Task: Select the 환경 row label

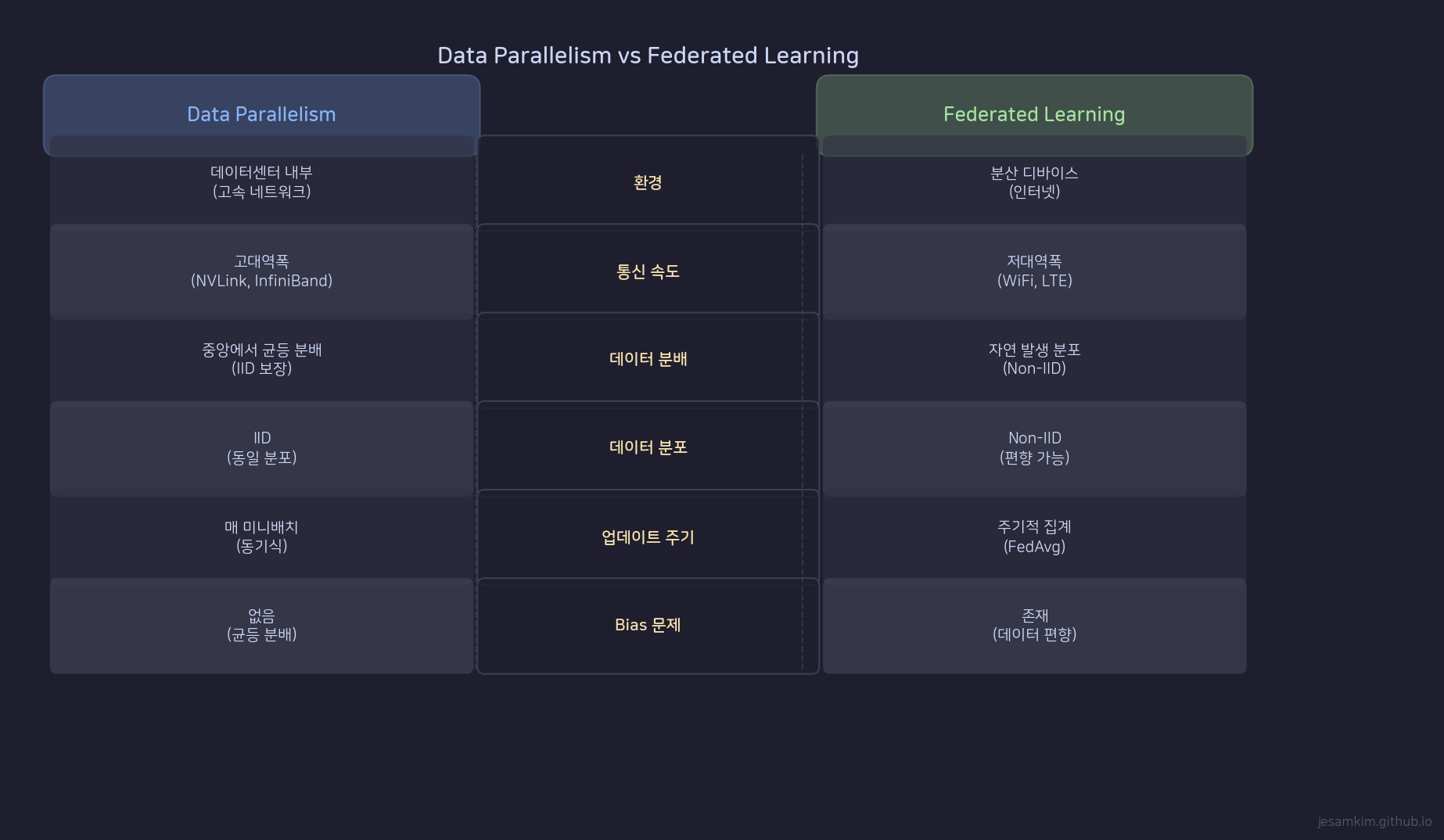Action: point(648,182)
